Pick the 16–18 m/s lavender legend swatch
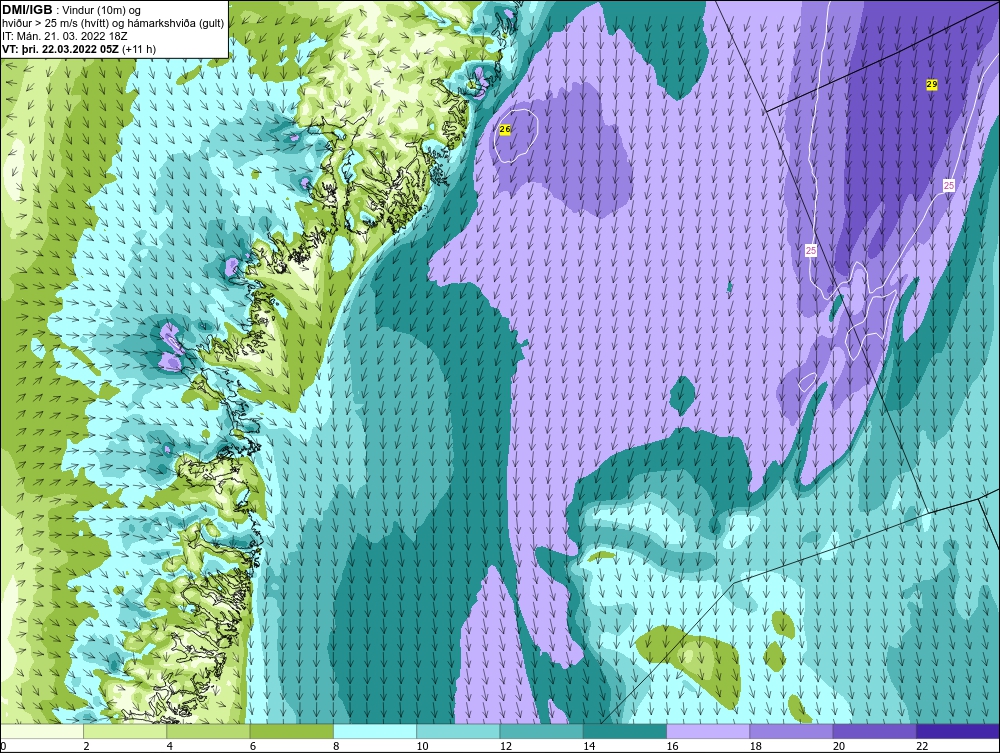Viewport: 1000px width, 753px height. click(708, 731)
